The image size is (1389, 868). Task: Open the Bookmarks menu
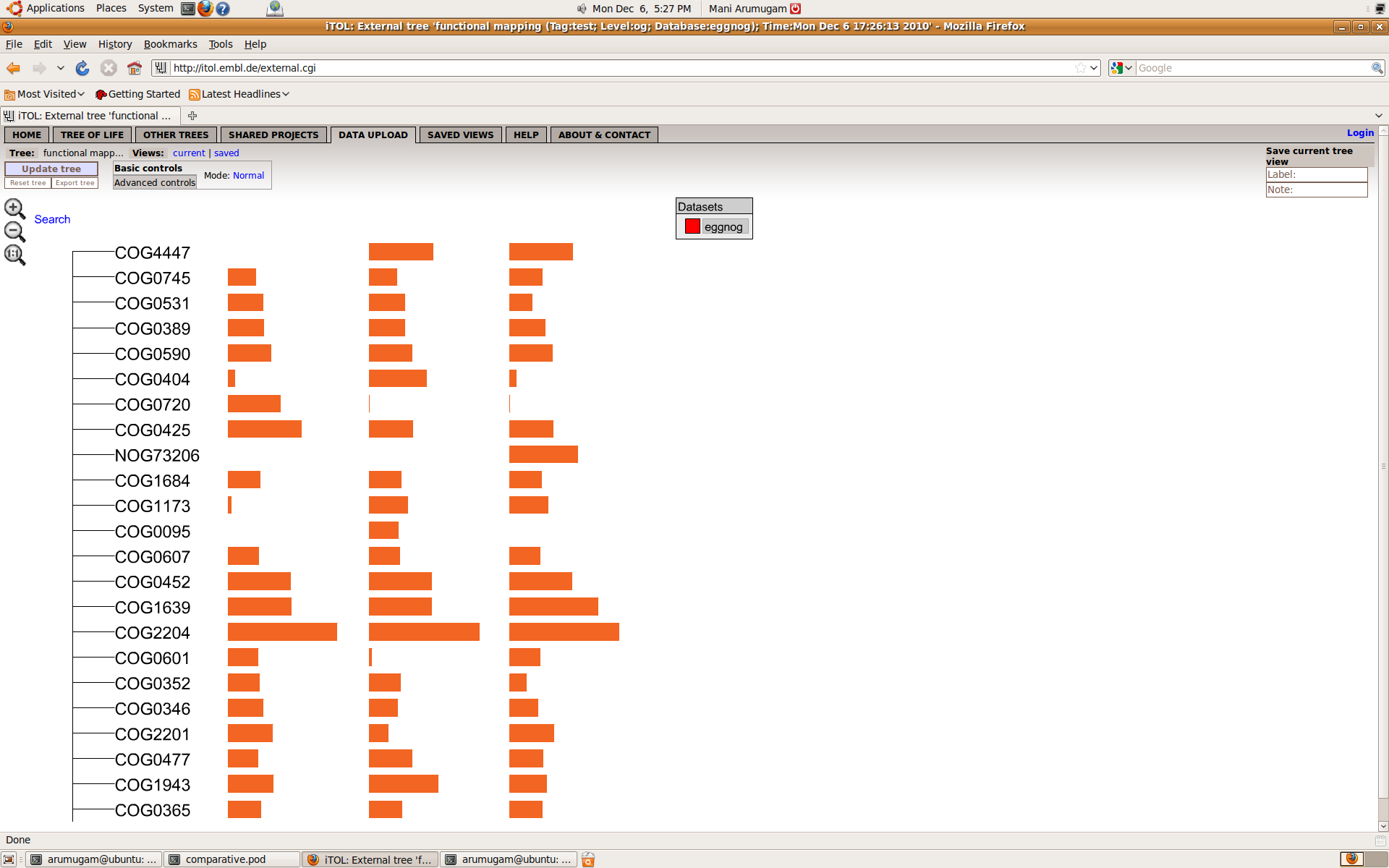pos(170,44)
